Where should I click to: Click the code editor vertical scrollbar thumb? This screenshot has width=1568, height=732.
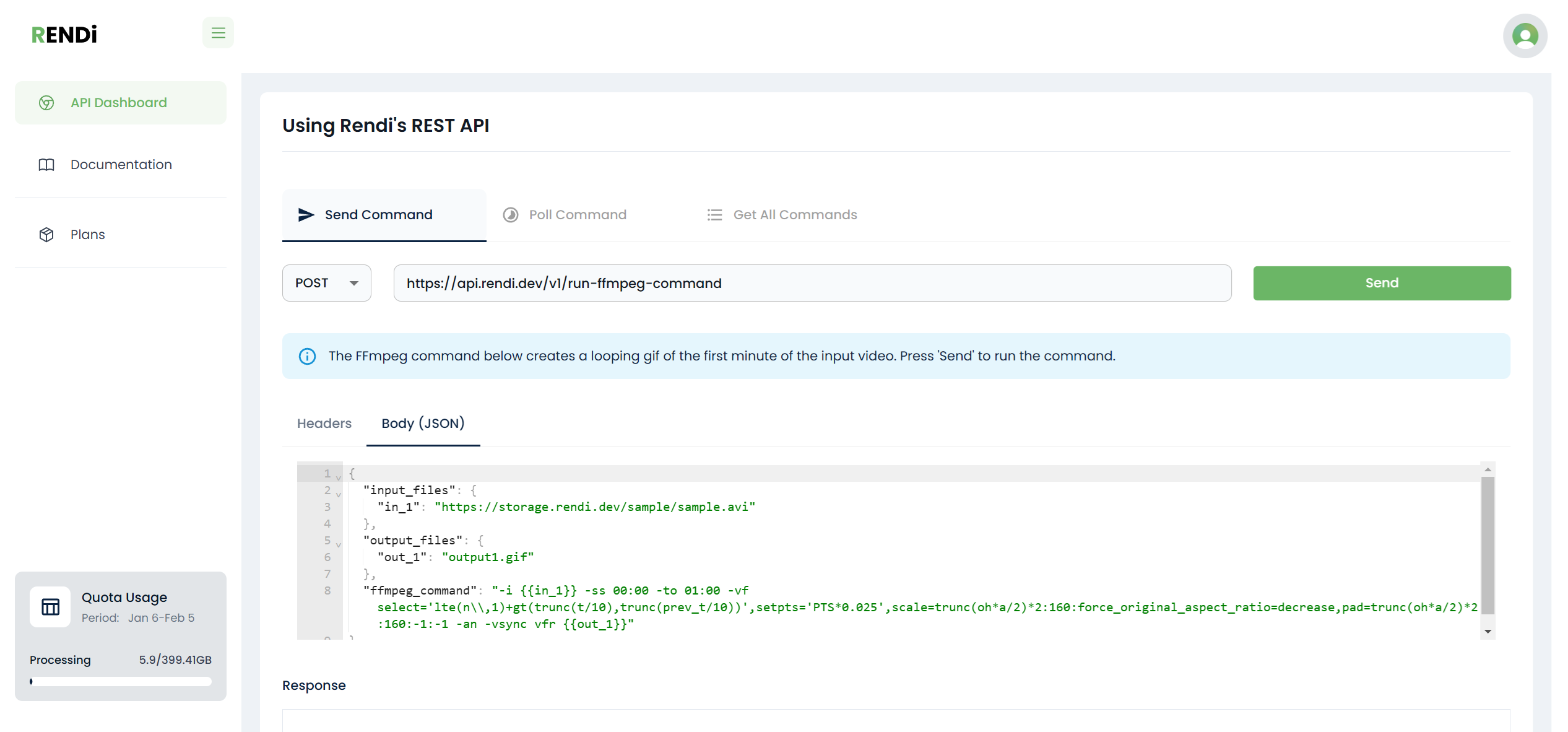[x=1488, y=545]
